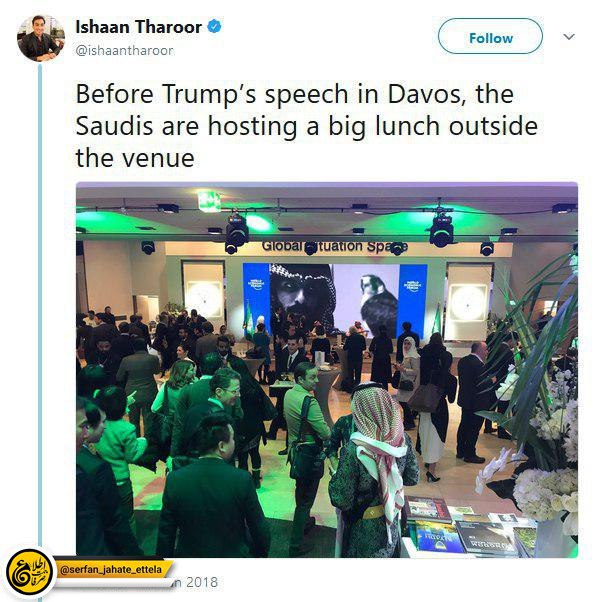
Task: Click the right World Economic Forum banner
Action: [412, 299]
